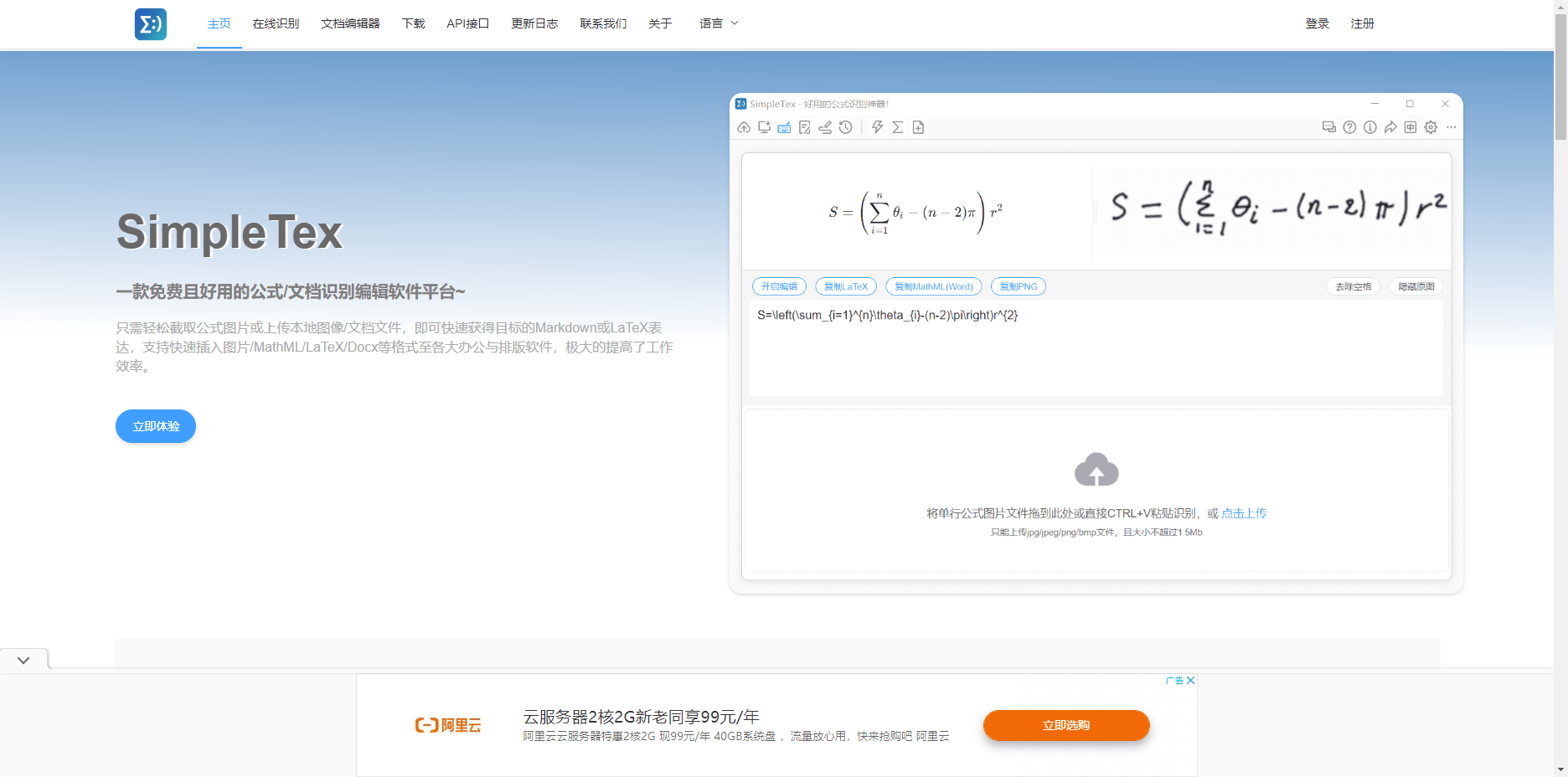The image size is (1568, 777).
Task: Open the history clock icon
Action: pyautogui.click(x=846, y=127)
